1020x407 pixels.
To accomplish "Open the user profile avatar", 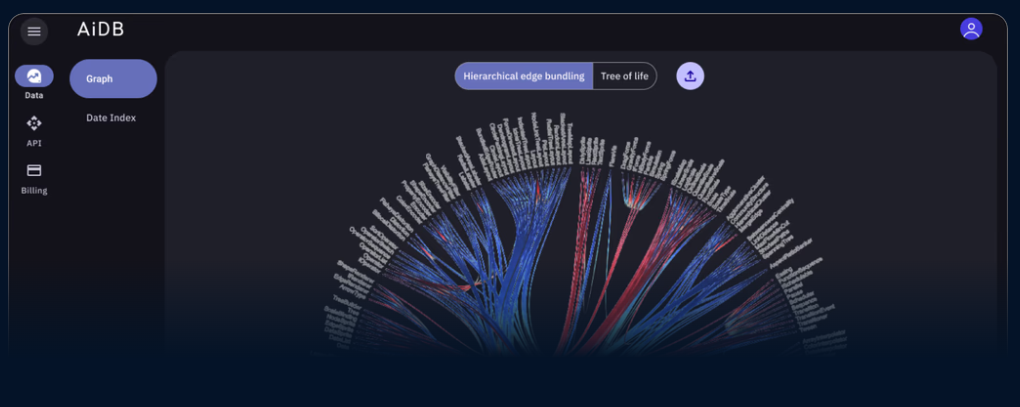I will tap(970, 29).
